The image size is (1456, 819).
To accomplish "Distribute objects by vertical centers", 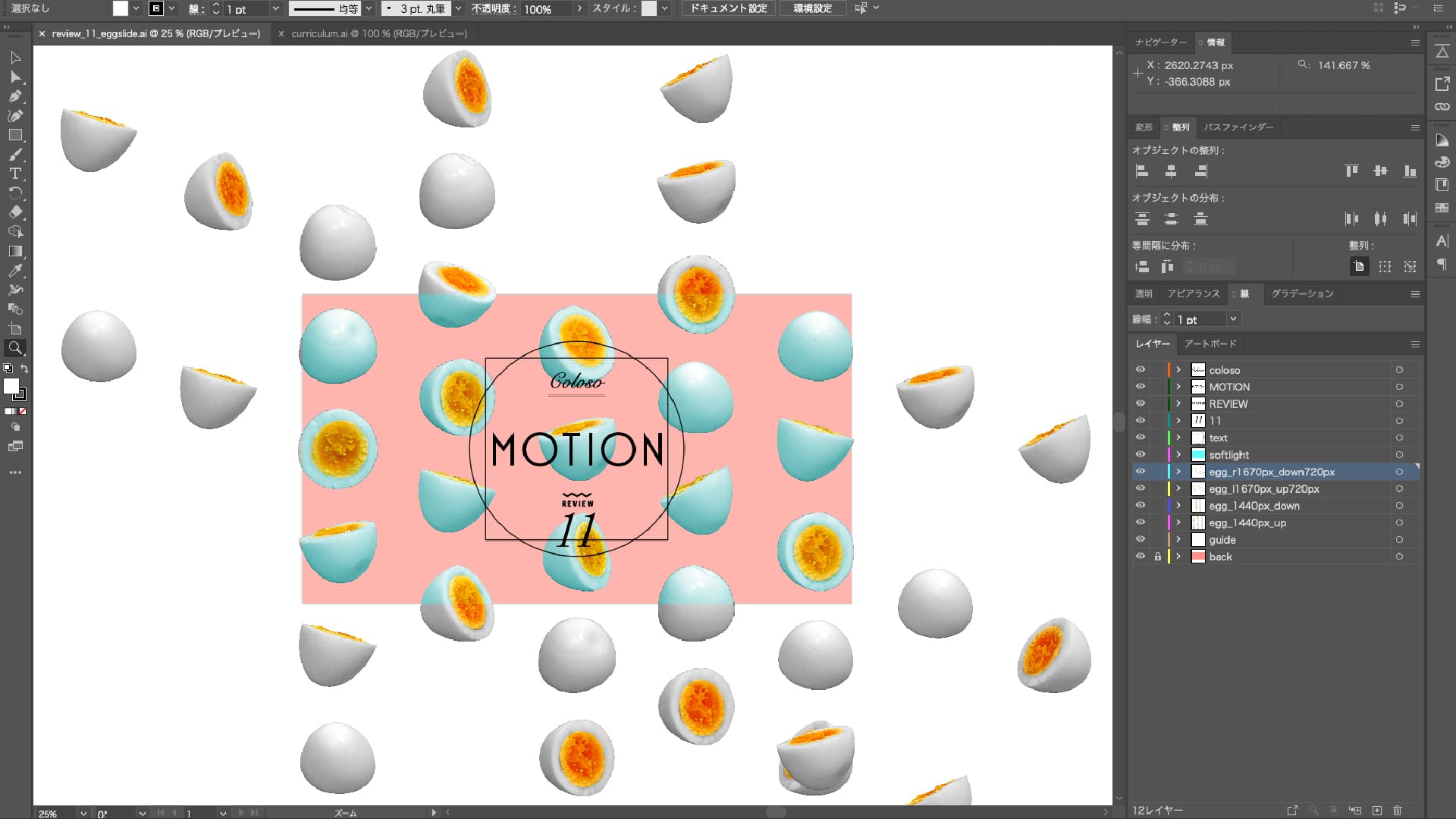I will 1171,219.
